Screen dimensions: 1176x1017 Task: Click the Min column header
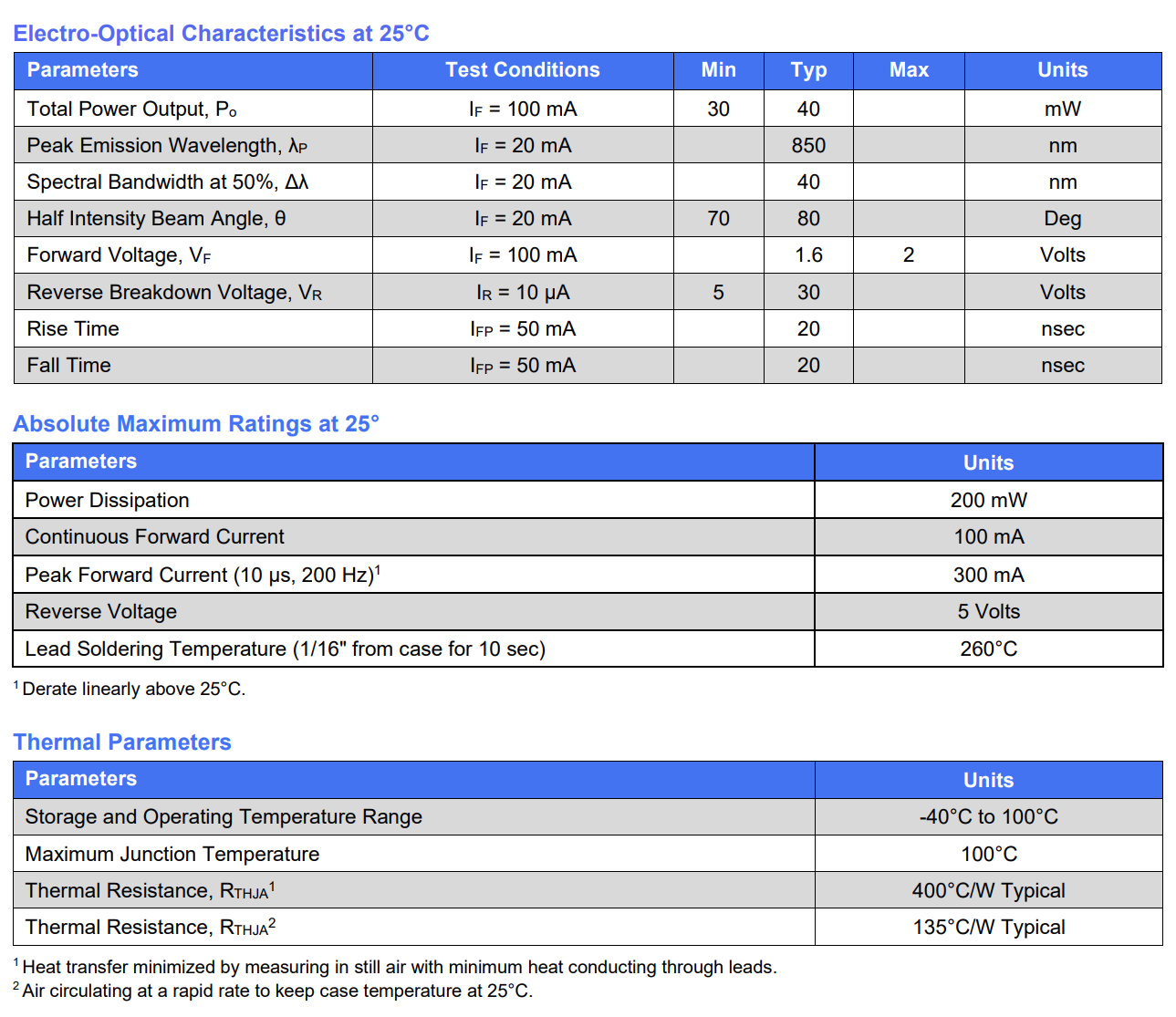[x=718, y=70]
